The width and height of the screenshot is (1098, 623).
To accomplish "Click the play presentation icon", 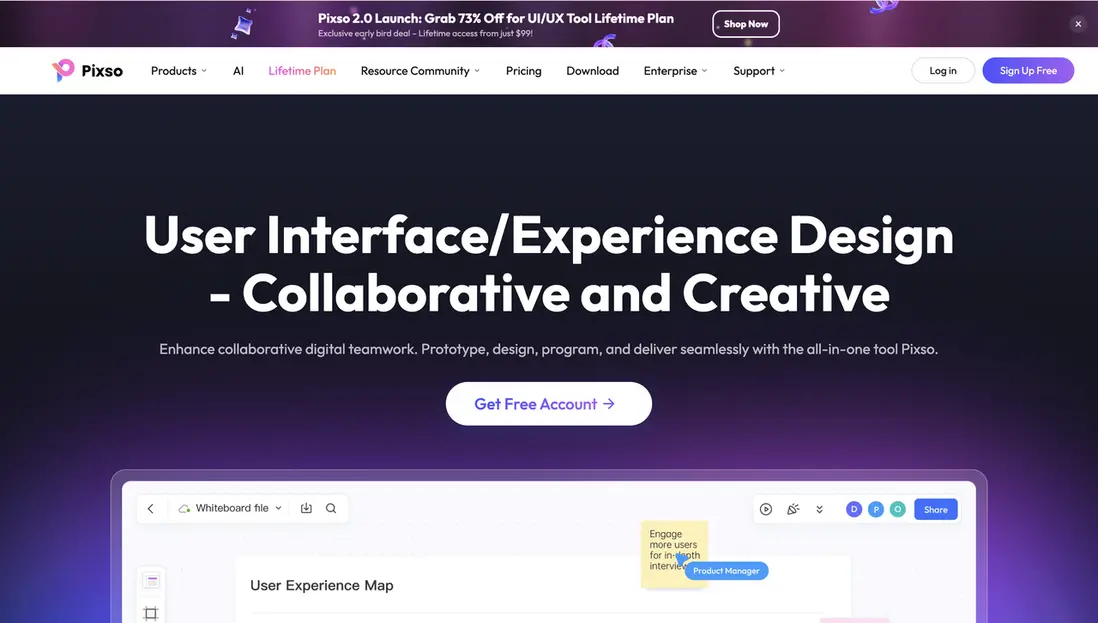I will (766, 510).
